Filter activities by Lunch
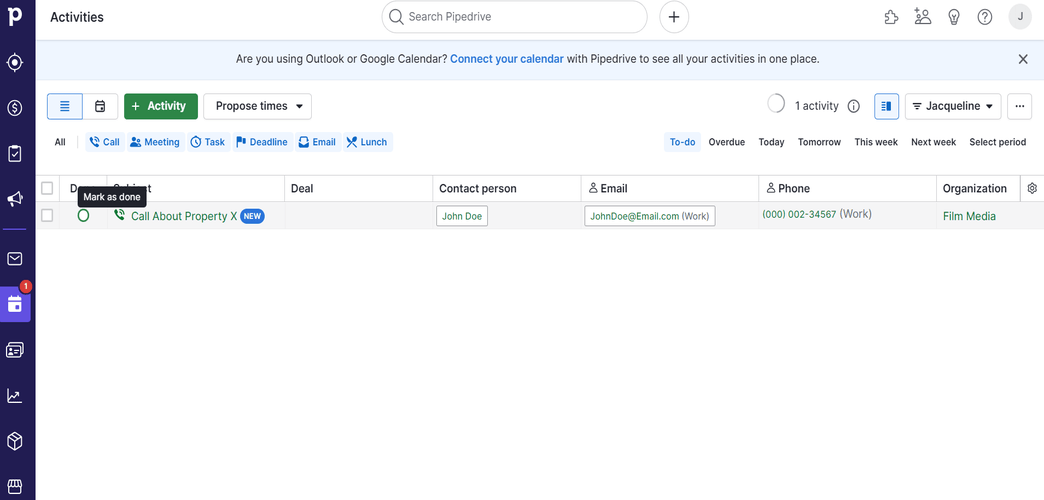 click(x=367, y=142)
